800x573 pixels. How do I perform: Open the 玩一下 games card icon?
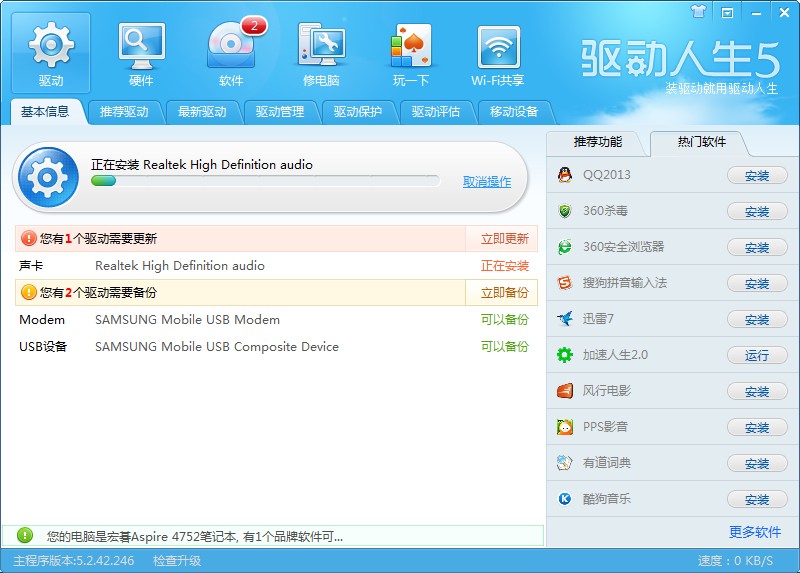411,53
